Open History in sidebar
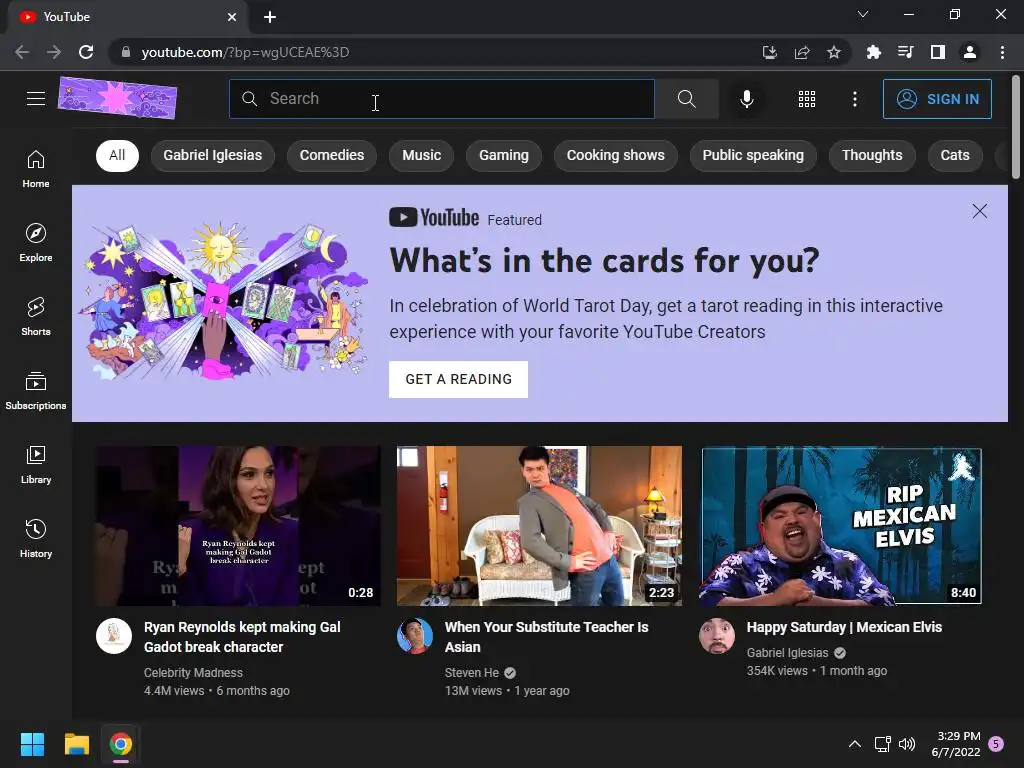The image size is (1024, 768). click(36, 539)
